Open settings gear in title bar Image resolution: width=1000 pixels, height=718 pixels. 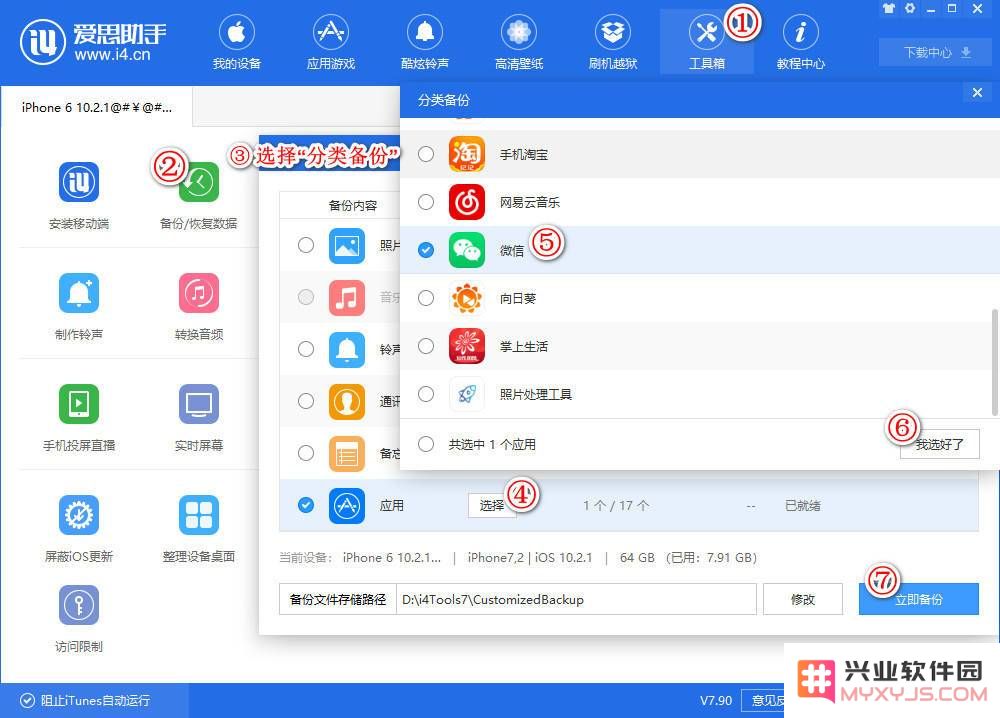pyautogui.click(x=910, y=8)
